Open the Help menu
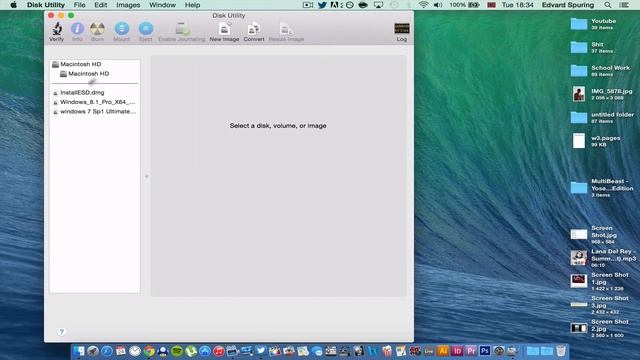The image size is (640, 360). (x=192, y=5)
